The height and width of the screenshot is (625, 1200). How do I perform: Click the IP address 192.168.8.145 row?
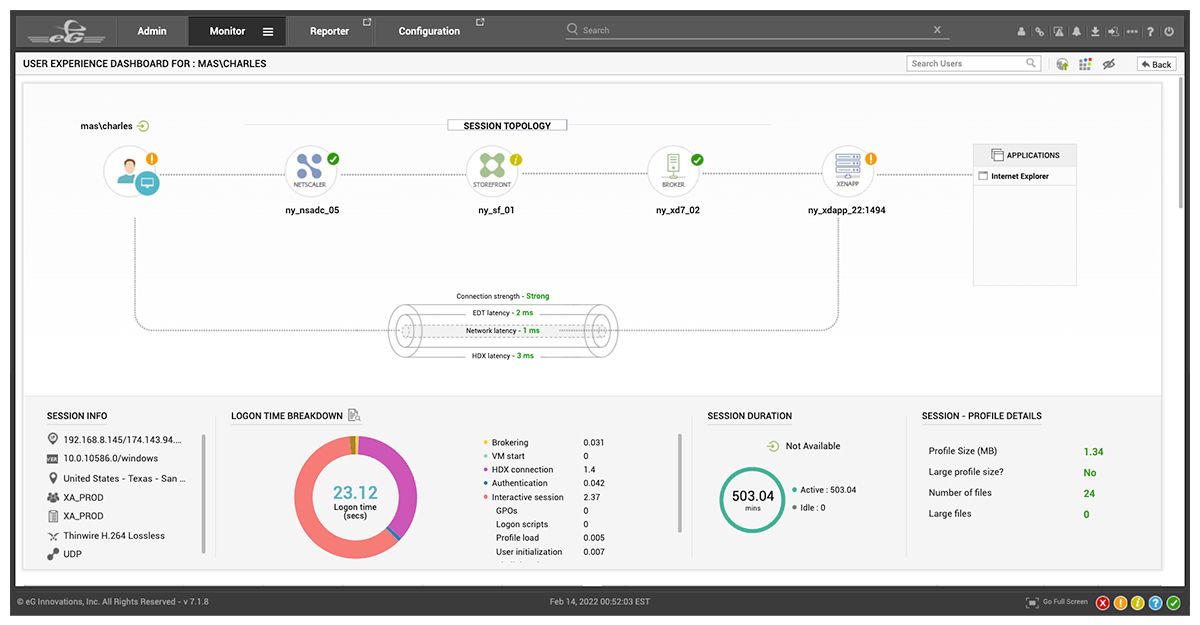[x=116, y=439]
